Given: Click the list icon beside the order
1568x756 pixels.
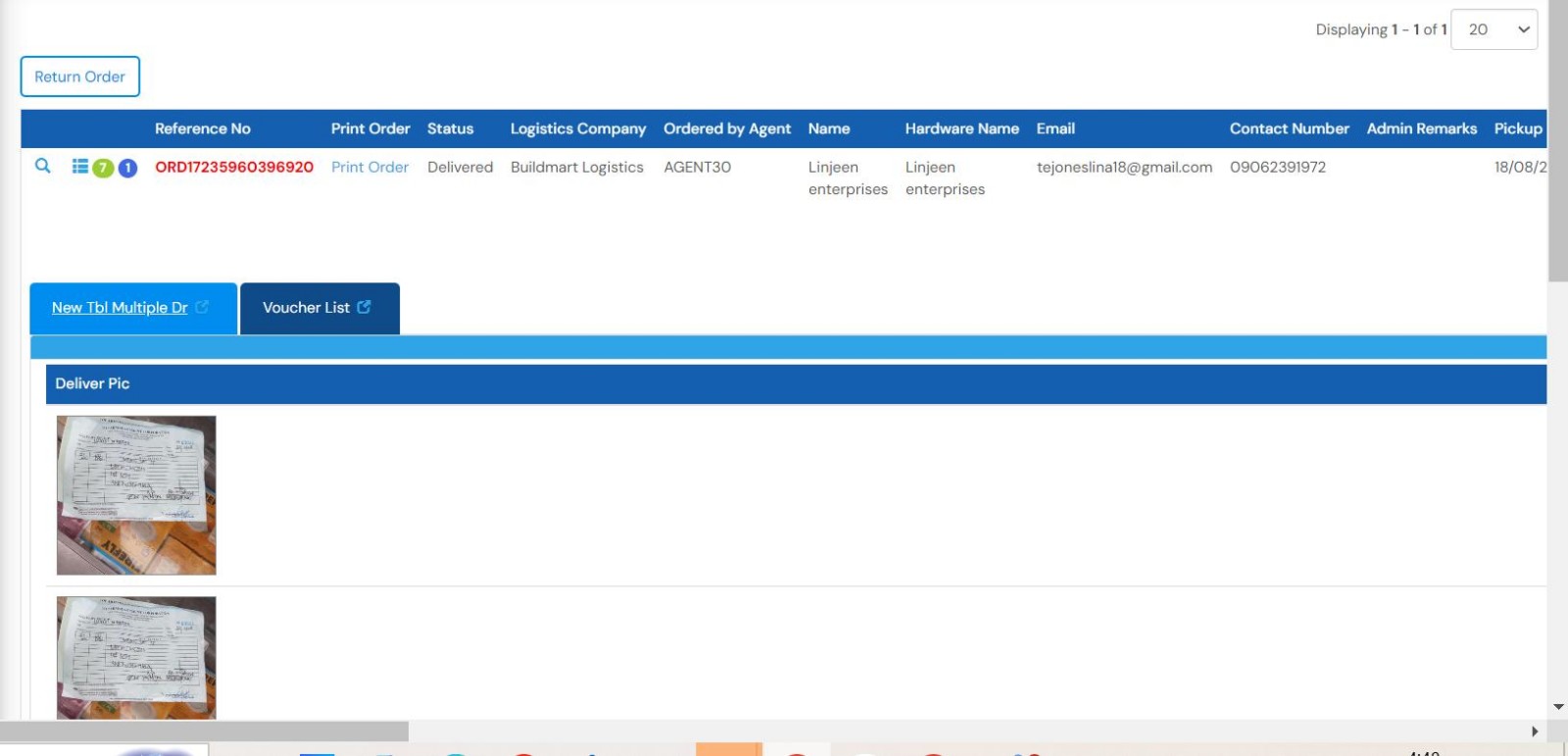Looking at the screenshot, I should (x=80, y=167).
